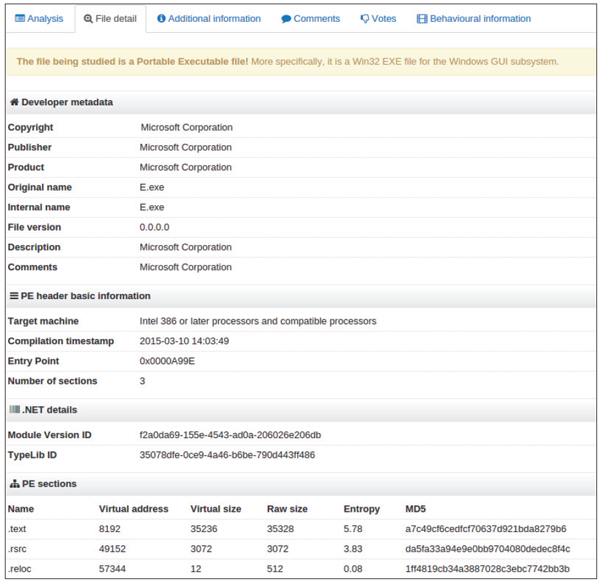Screen dimensions: 600x582
Task: Click the Publisher value Microsoft Corporation
Action: point(186,147)
